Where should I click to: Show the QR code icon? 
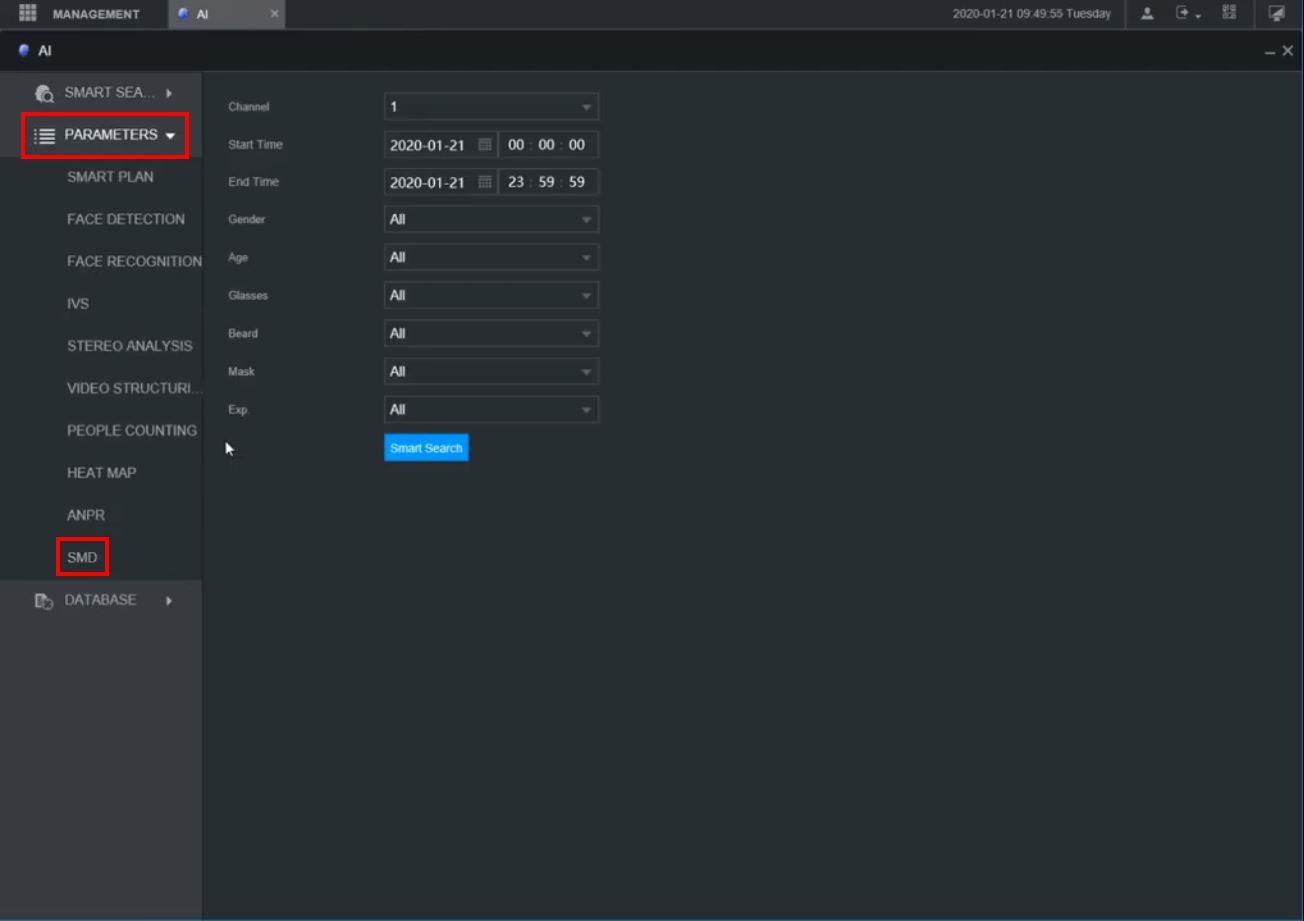[1229, 13]
